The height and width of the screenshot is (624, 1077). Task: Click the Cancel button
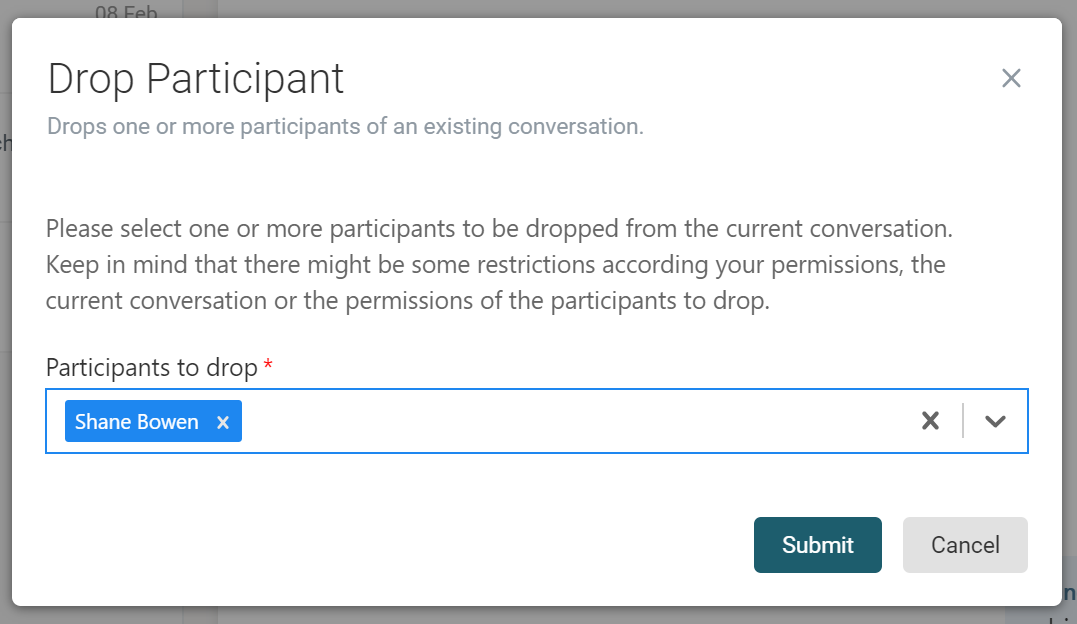tap(964, 545)
